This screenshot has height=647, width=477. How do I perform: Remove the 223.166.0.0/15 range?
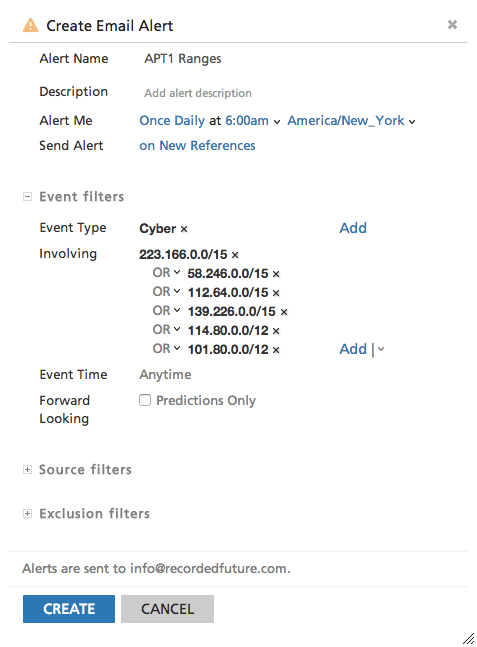(235, 255)
